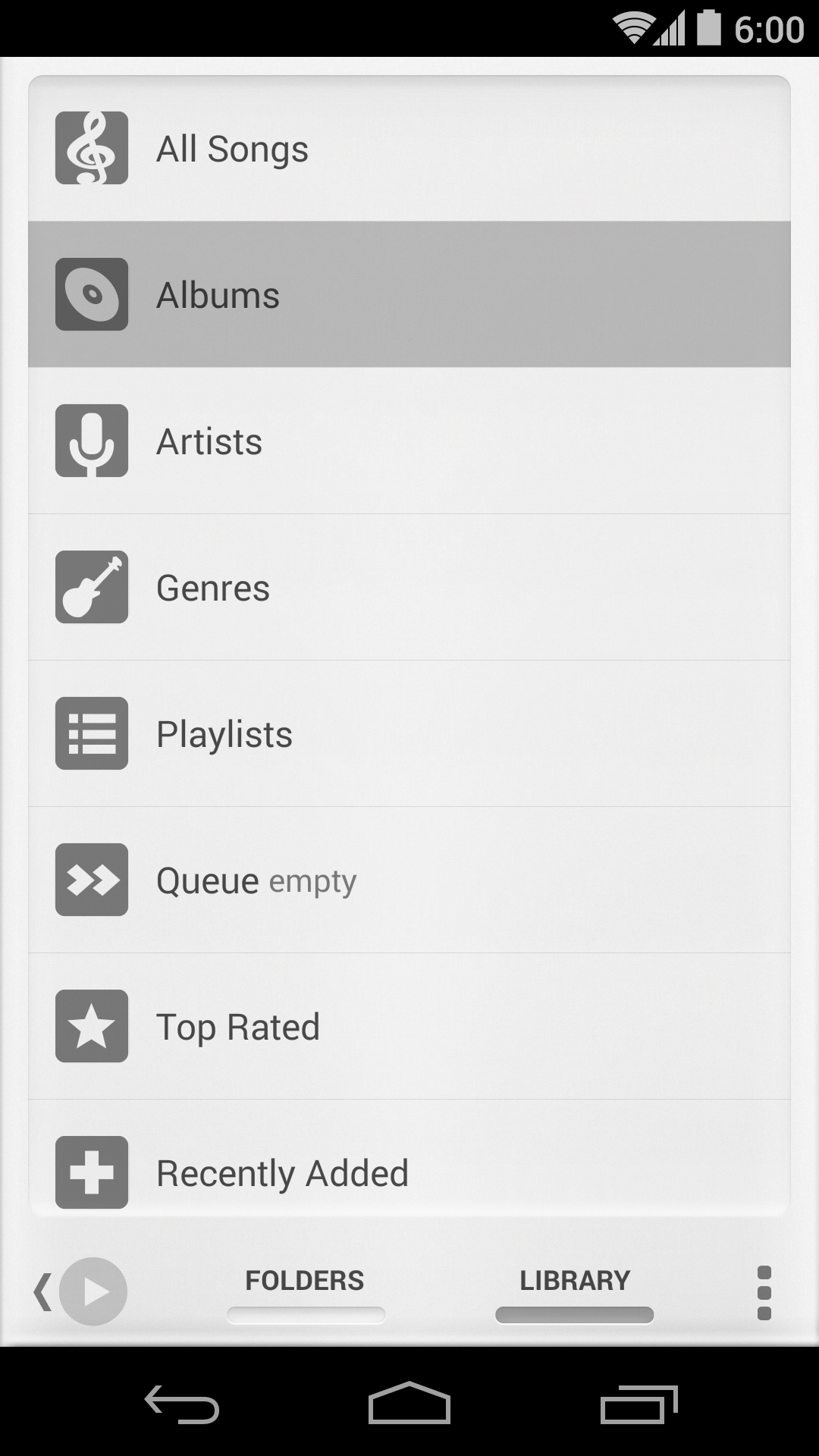The height and width of the screenshot is (1456, 819).
Task: Tap the treble clef All Songs icon
Action: 92,148
